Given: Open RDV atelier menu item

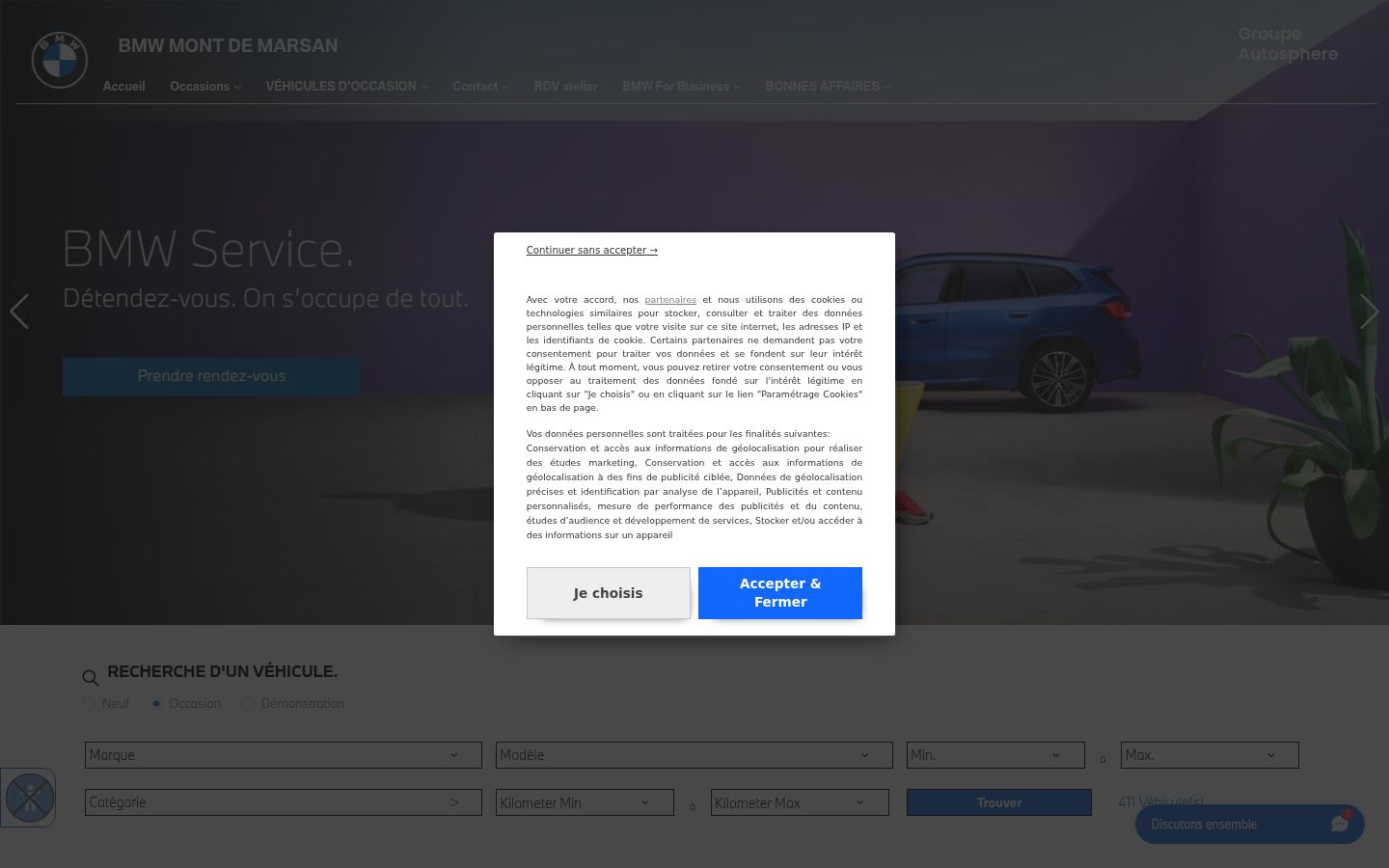Looking at the screenshot, I should click(566, 87).
